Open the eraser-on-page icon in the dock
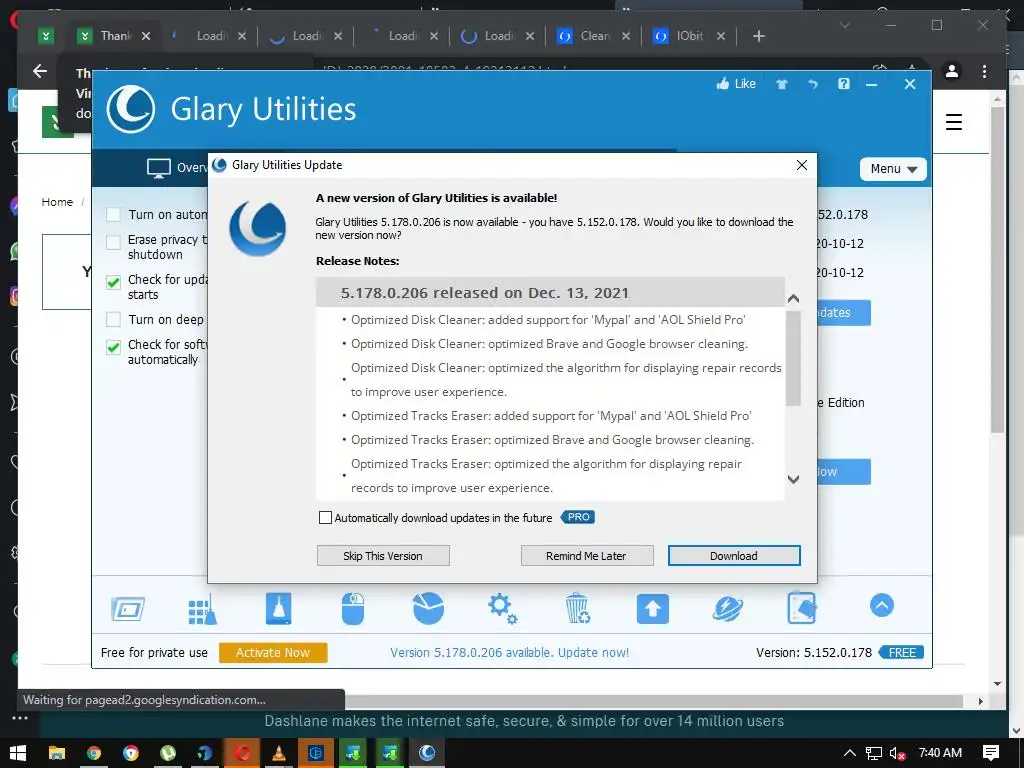 (802, 608)
